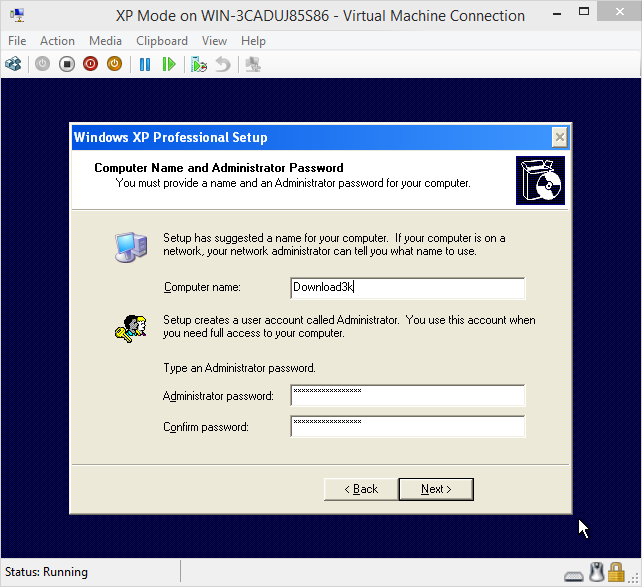
Task: Click the Administrator users key icon
Action: [131, 328]
